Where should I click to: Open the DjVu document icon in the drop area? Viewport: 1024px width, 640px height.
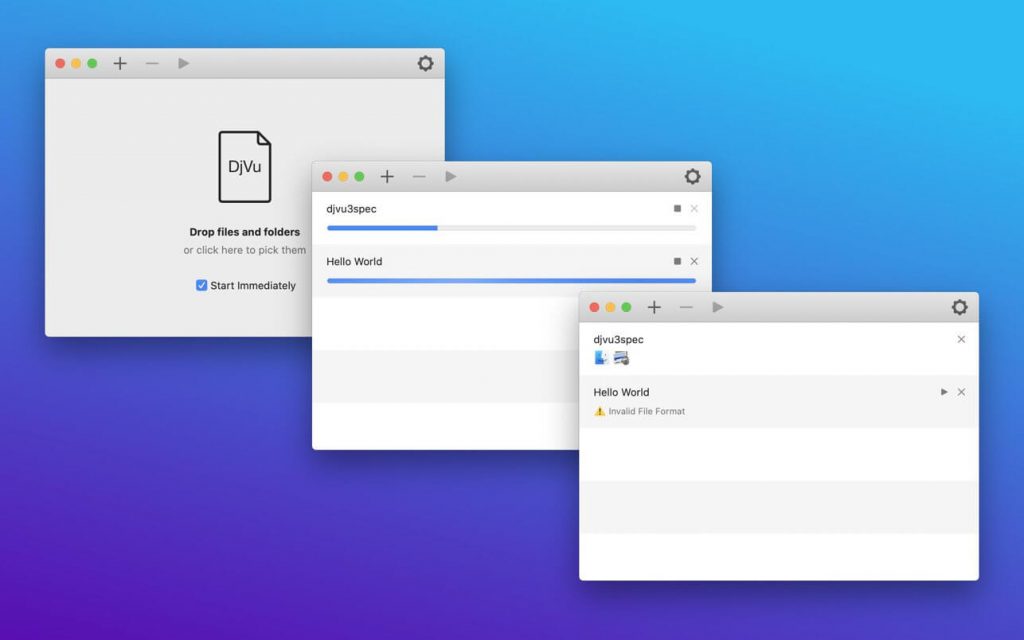(x=245, y=166)
